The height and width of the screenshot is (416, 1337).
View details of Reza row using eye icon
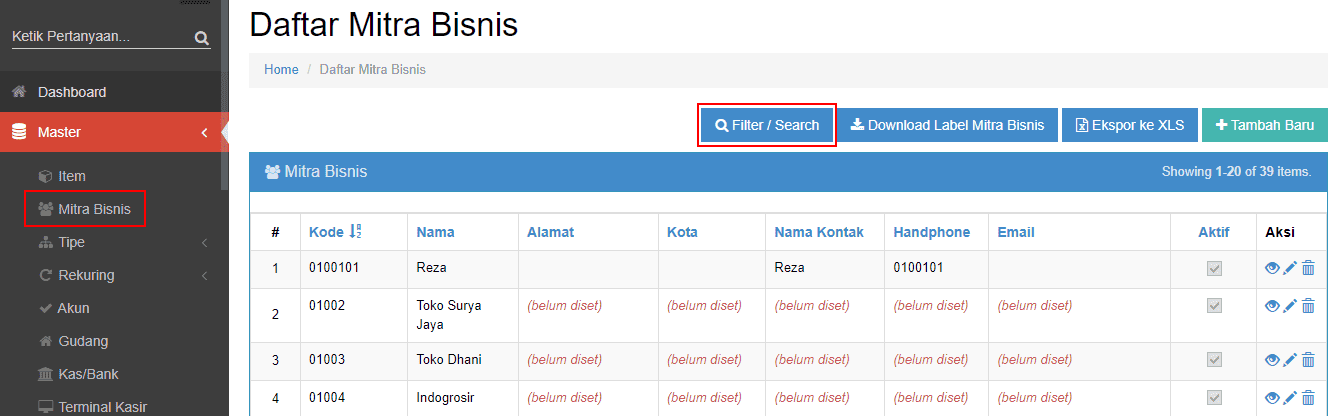[x=1272, y=268]
